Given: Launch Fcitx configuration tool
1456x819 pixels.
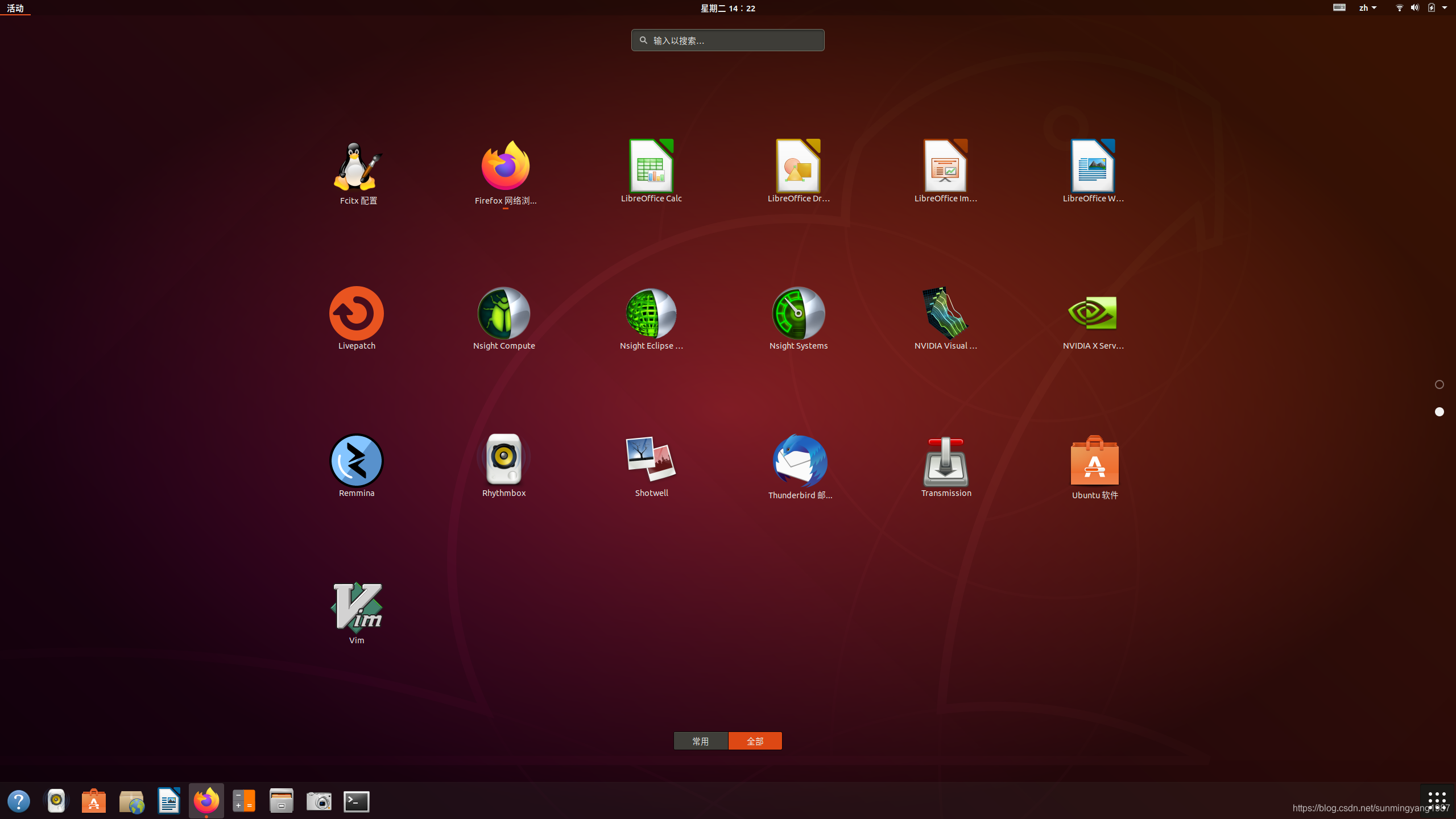Looking at the screenshot, I should click(x=358, y=167).
